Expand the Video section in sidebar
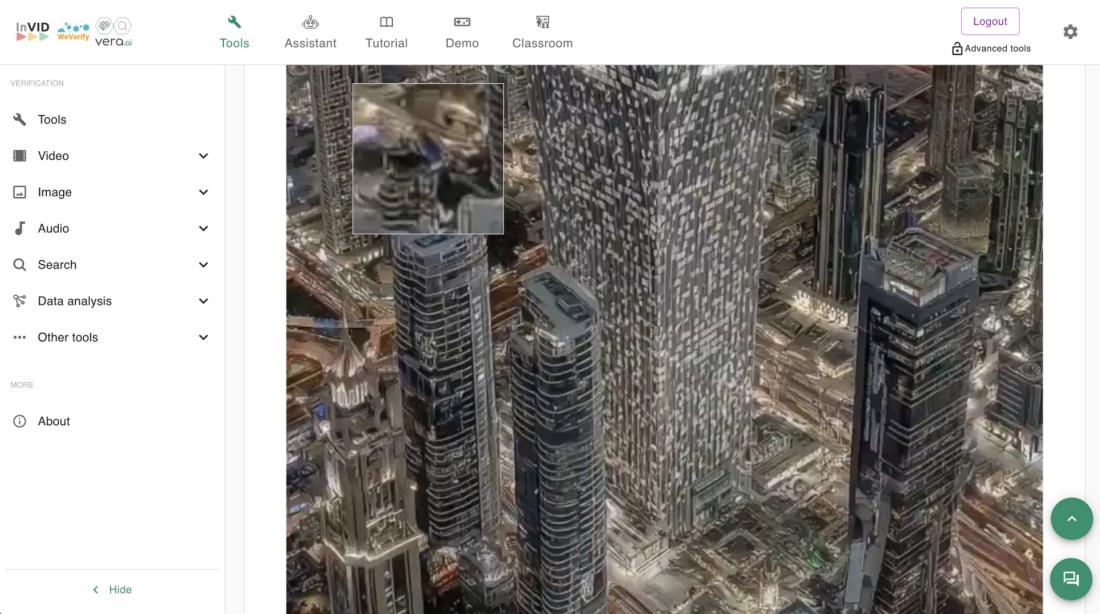This screenshot has width=1100, height=614. (x=203, y=156)
